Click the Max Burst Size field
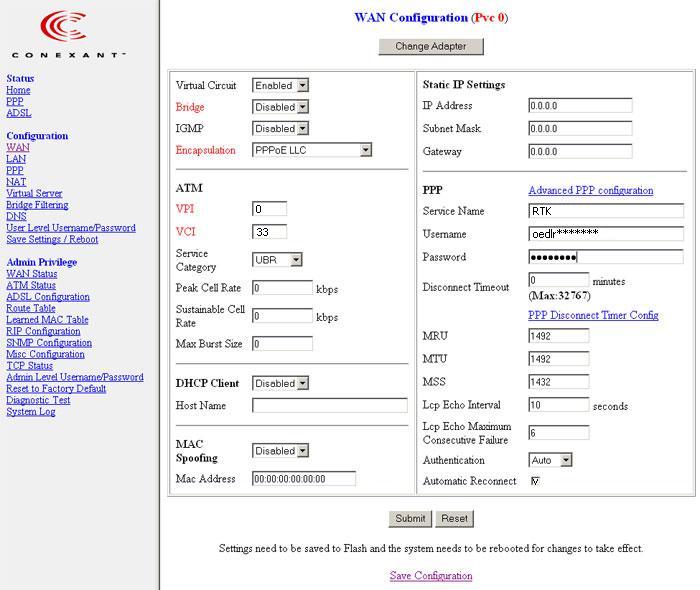The width and height of the screenshot is (700, 590). tap(282, 344)
